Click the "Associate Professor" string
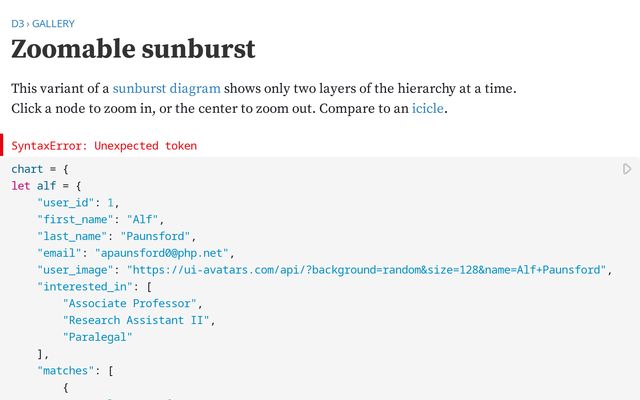640x400 pixels. click(x=132, y=303)
